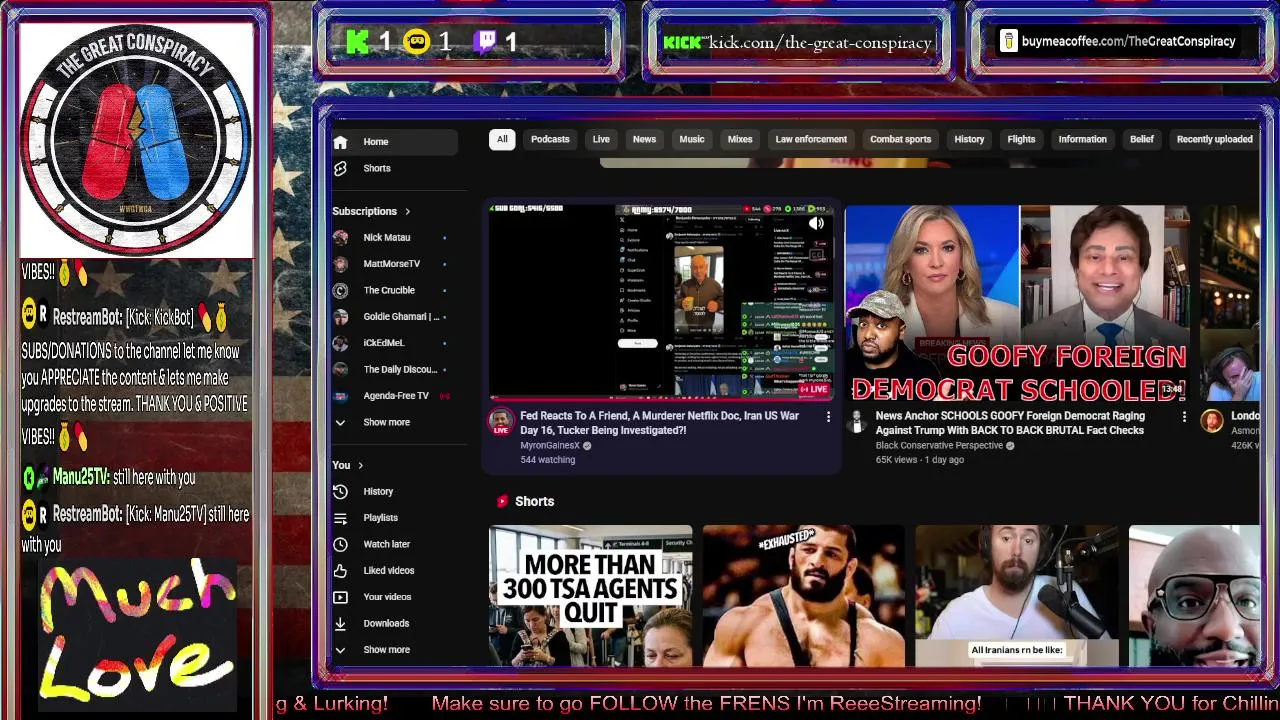This screenshot has width=1280, height=720.
Task: Click the red Shorts shelf icon
Action: (502, 501)
